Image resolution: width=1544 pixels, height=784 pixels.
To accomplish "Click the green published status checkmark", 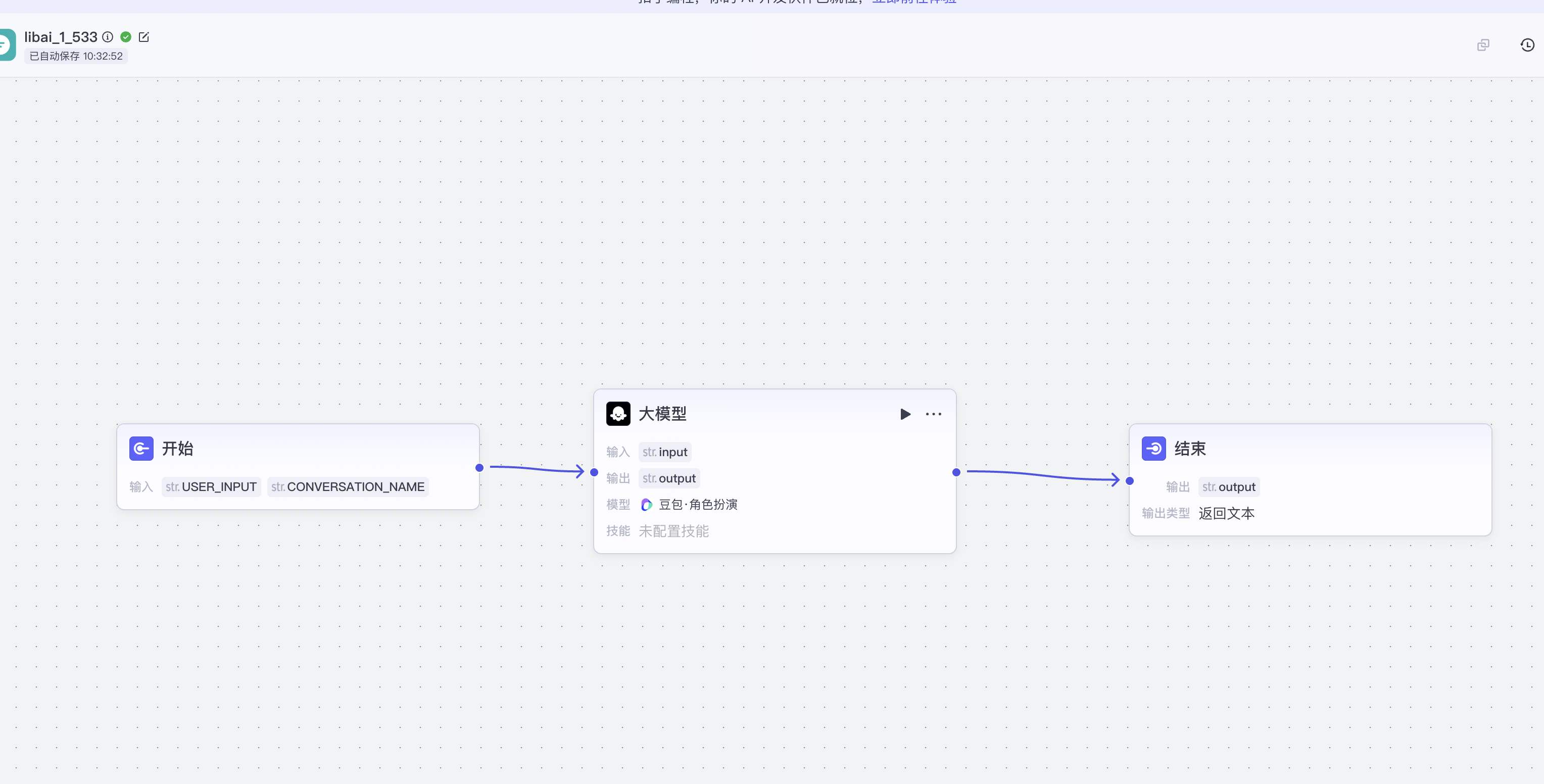I will pyautogui.click(x=126, y=37).
